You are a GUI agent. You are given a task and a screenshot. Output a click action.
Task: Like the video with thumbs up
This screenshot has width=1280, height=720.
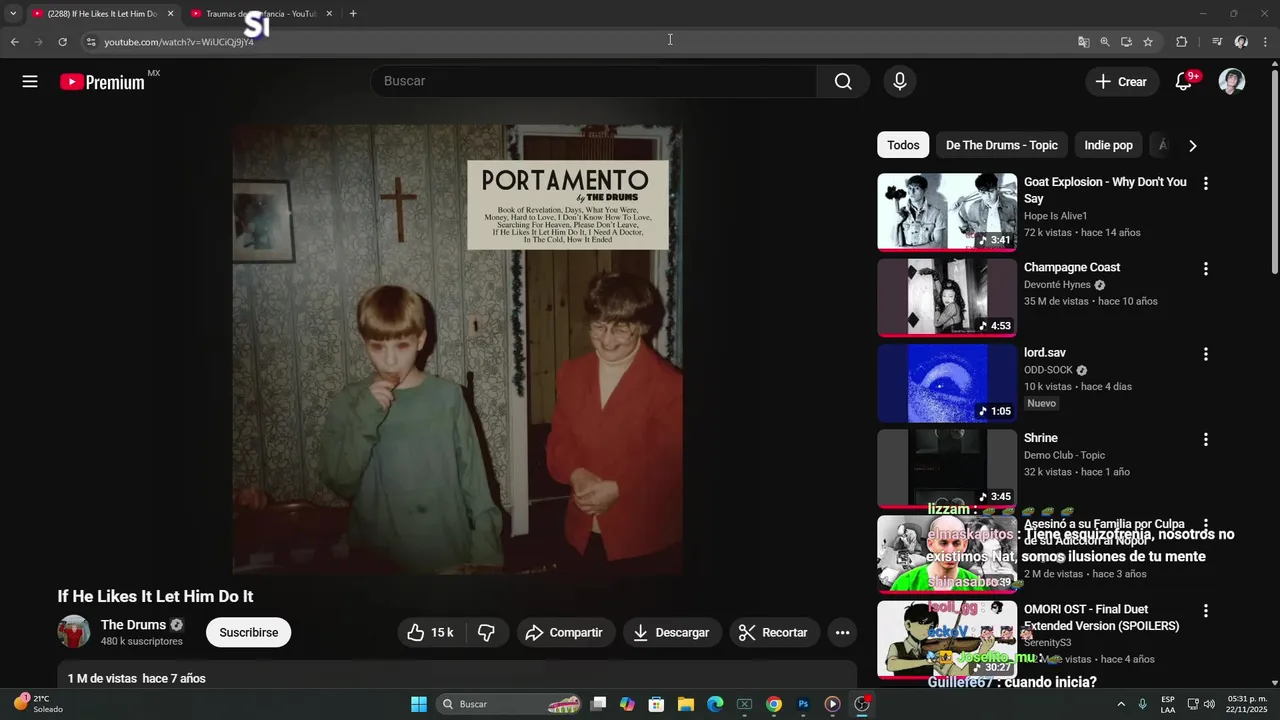(430, 632)
